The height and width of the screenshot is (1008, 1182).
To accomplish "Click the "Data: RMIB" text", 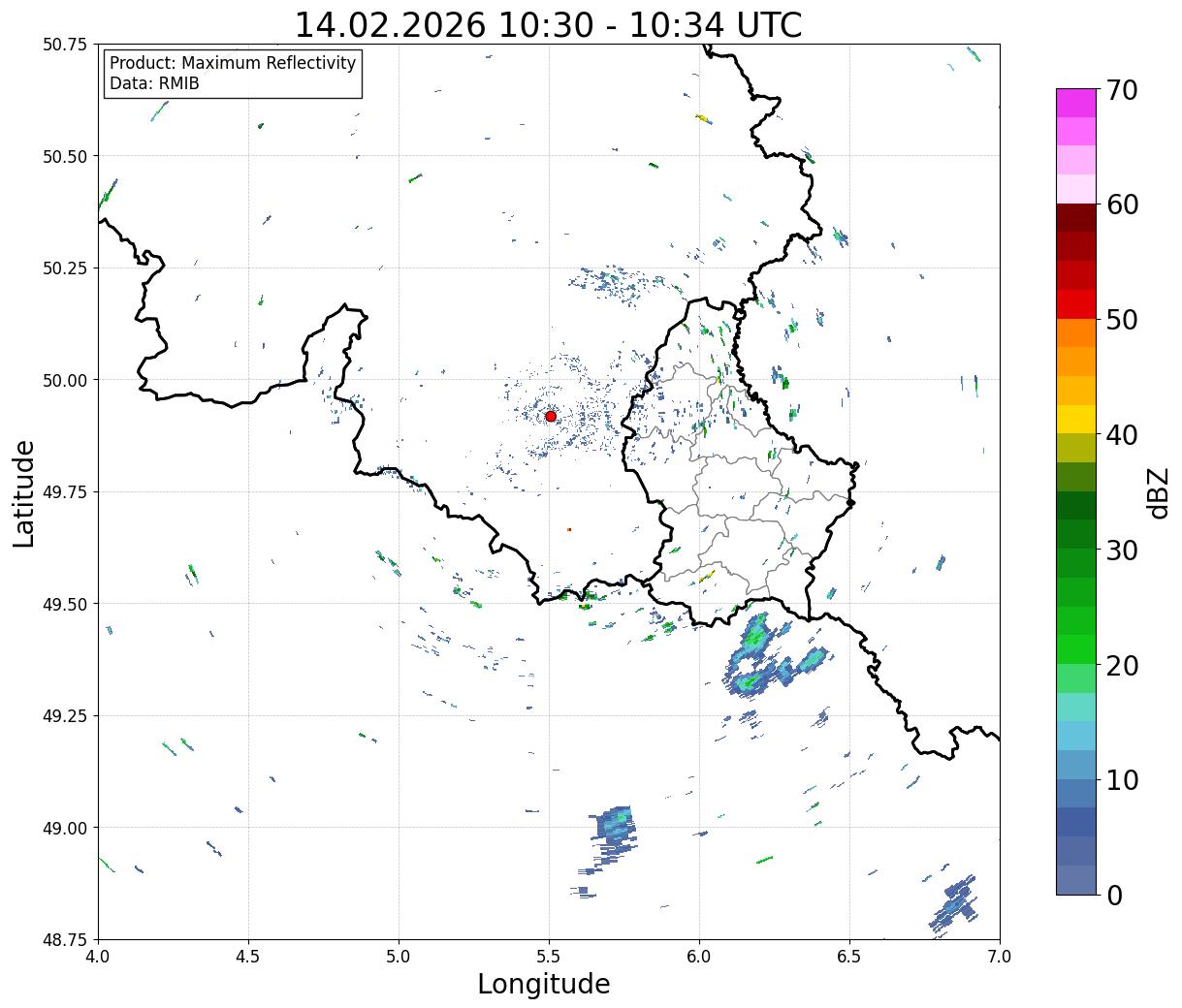I will coord(154,83).
